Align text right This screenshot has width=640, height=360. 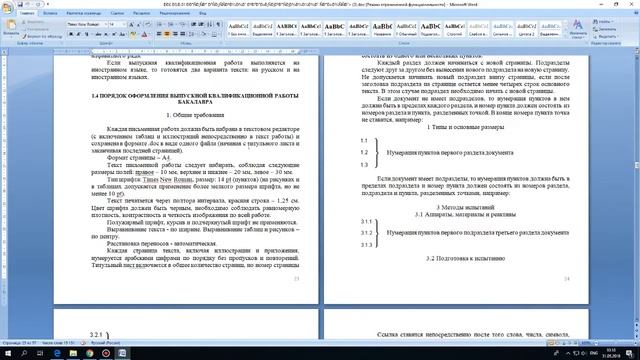coord(175,34)
